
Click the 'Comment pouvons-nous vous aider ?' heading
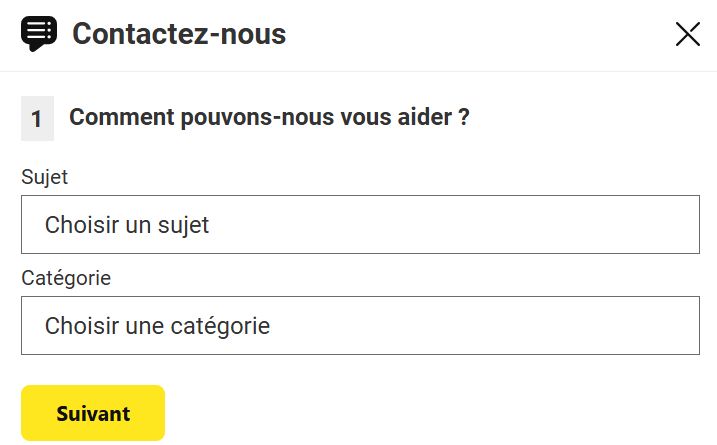pos(269,118)
